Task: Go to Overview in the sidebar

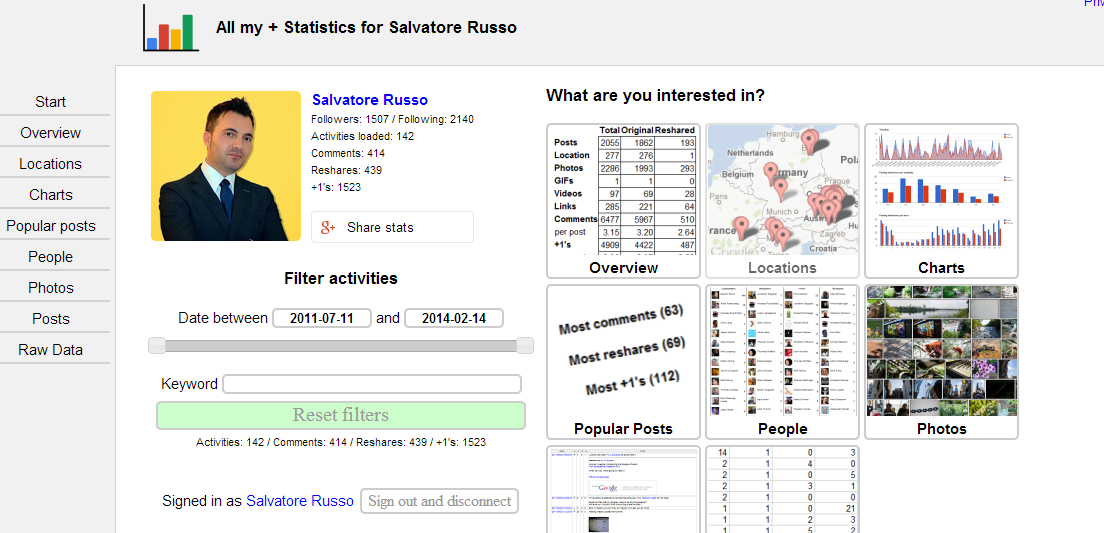Action: [51, 133]
